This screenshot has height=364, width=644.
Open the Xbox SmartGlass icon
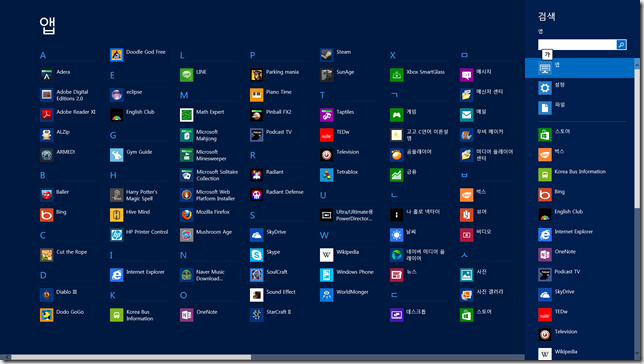397,75
